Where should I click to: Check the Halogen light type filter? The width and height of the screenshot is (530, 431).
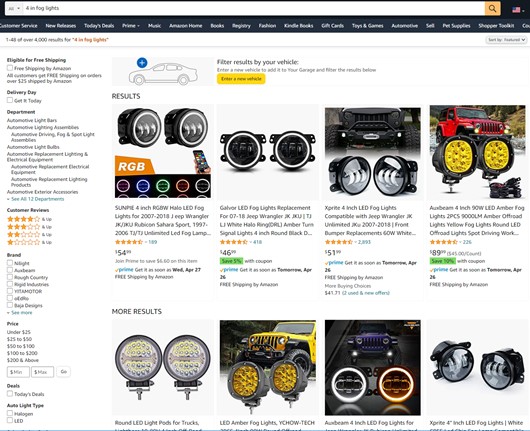10,413
